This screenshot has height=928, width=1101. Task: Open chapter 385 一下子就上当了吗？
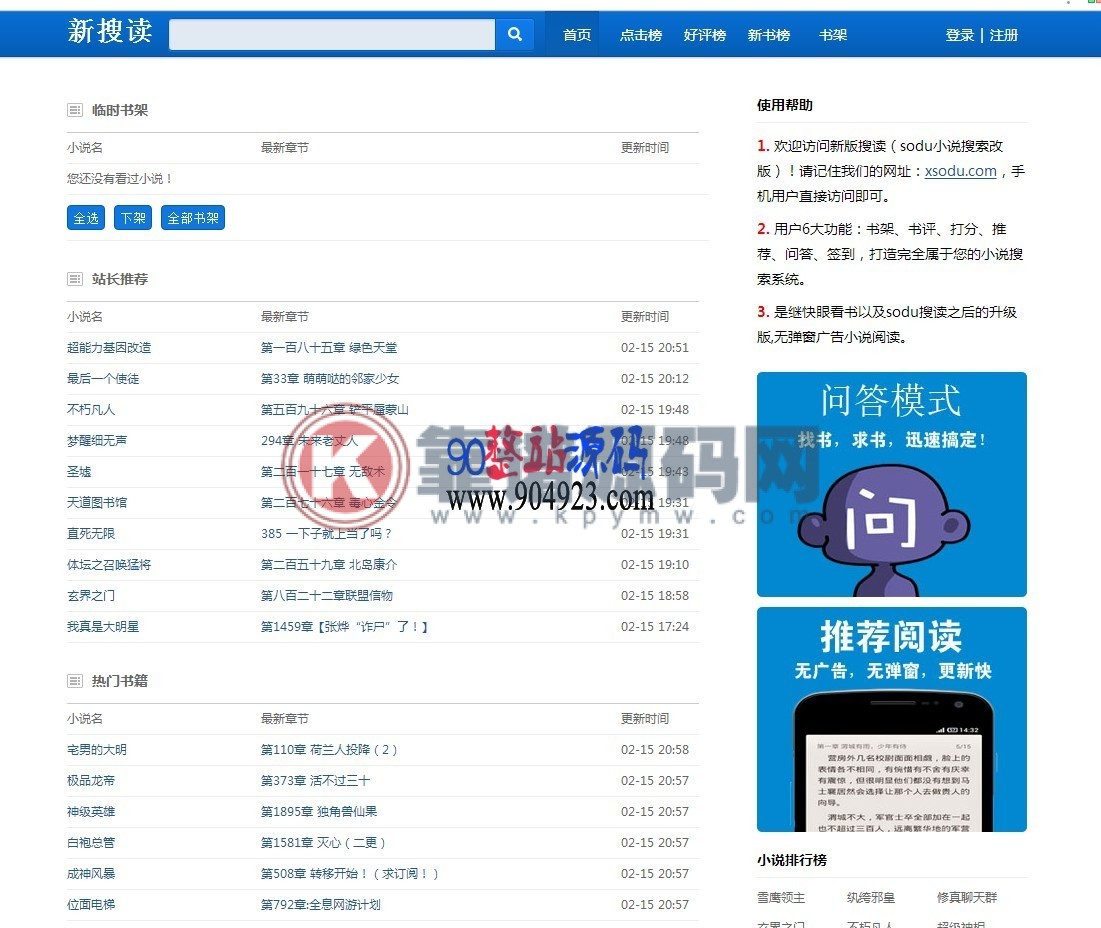pyautogui.click(x=327, y=533)
